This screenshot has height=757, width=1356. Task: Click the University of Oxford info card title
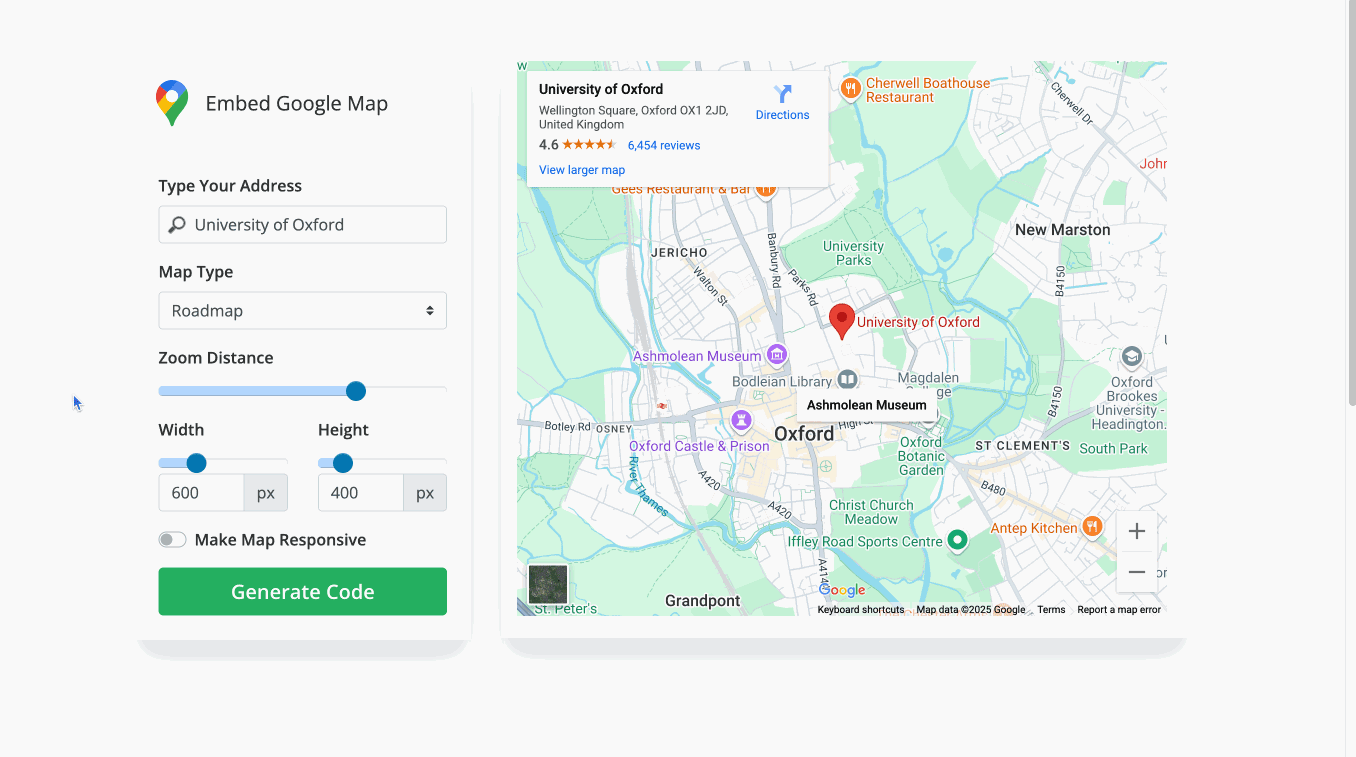coord(601,89)
